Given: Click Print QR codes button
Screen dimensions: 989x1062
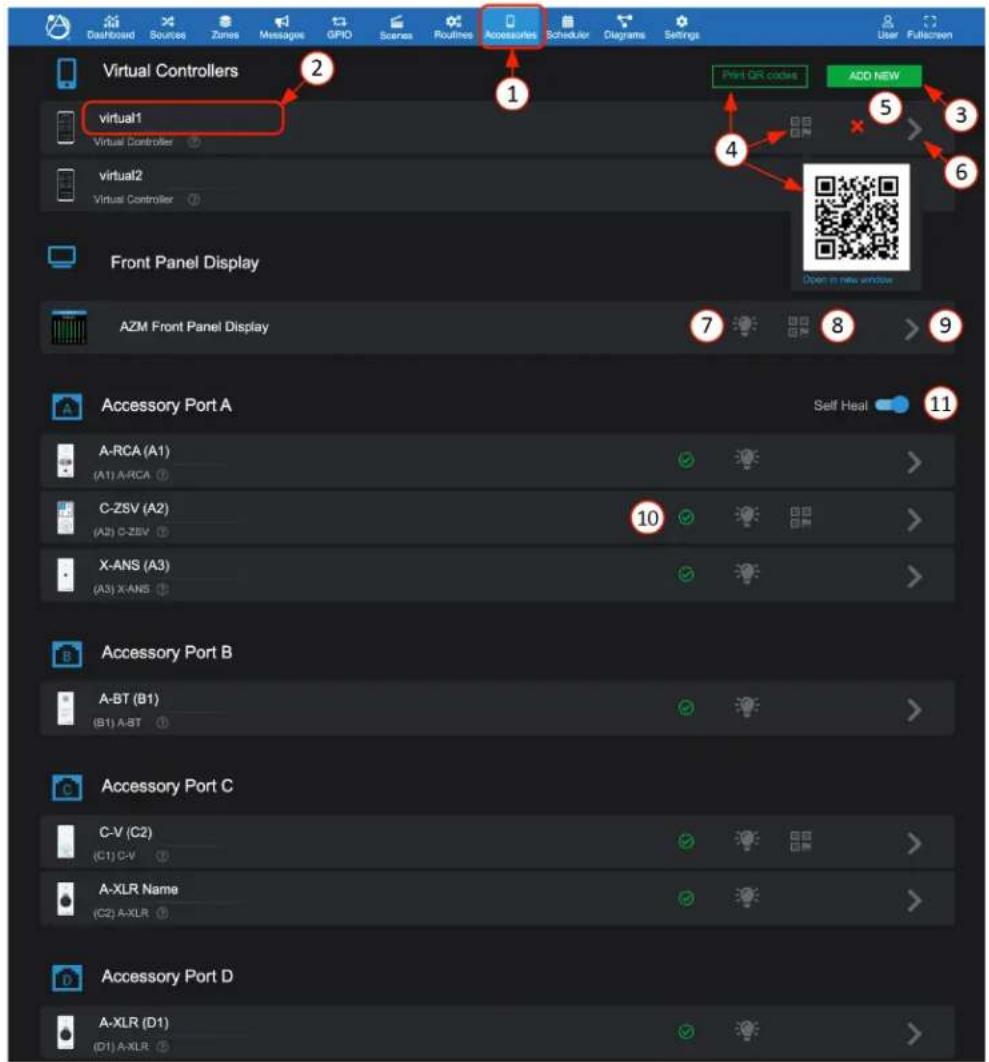Looking at the screenshot, I should pyautogui.click(x=759, y=76).
